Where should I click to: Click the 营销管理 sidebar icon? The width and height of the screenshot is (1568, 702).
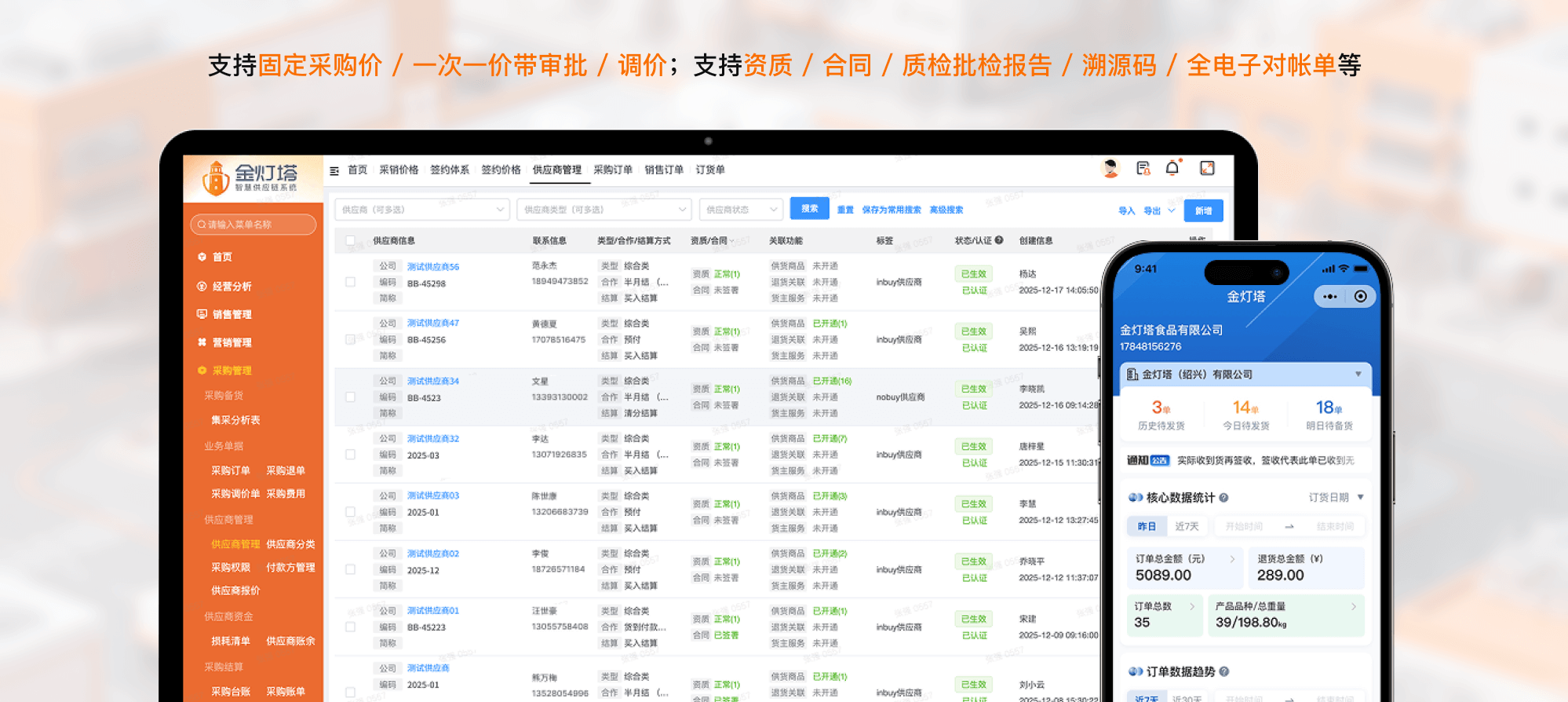[x=202, y=342]
